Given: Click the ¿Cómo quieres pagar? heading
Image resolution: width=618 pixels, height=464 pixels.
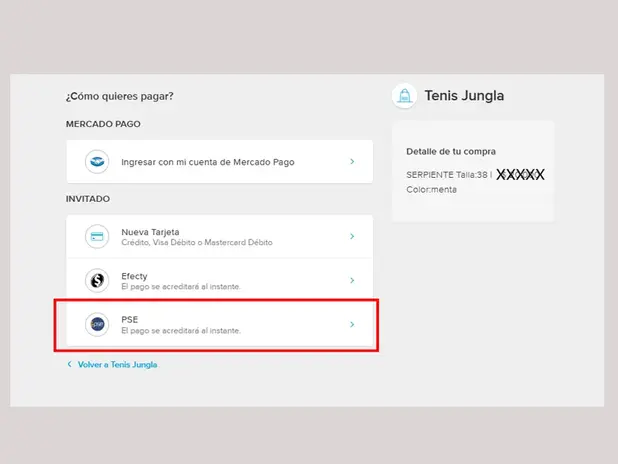Looking at the screenshot, I should coord(119,96).
